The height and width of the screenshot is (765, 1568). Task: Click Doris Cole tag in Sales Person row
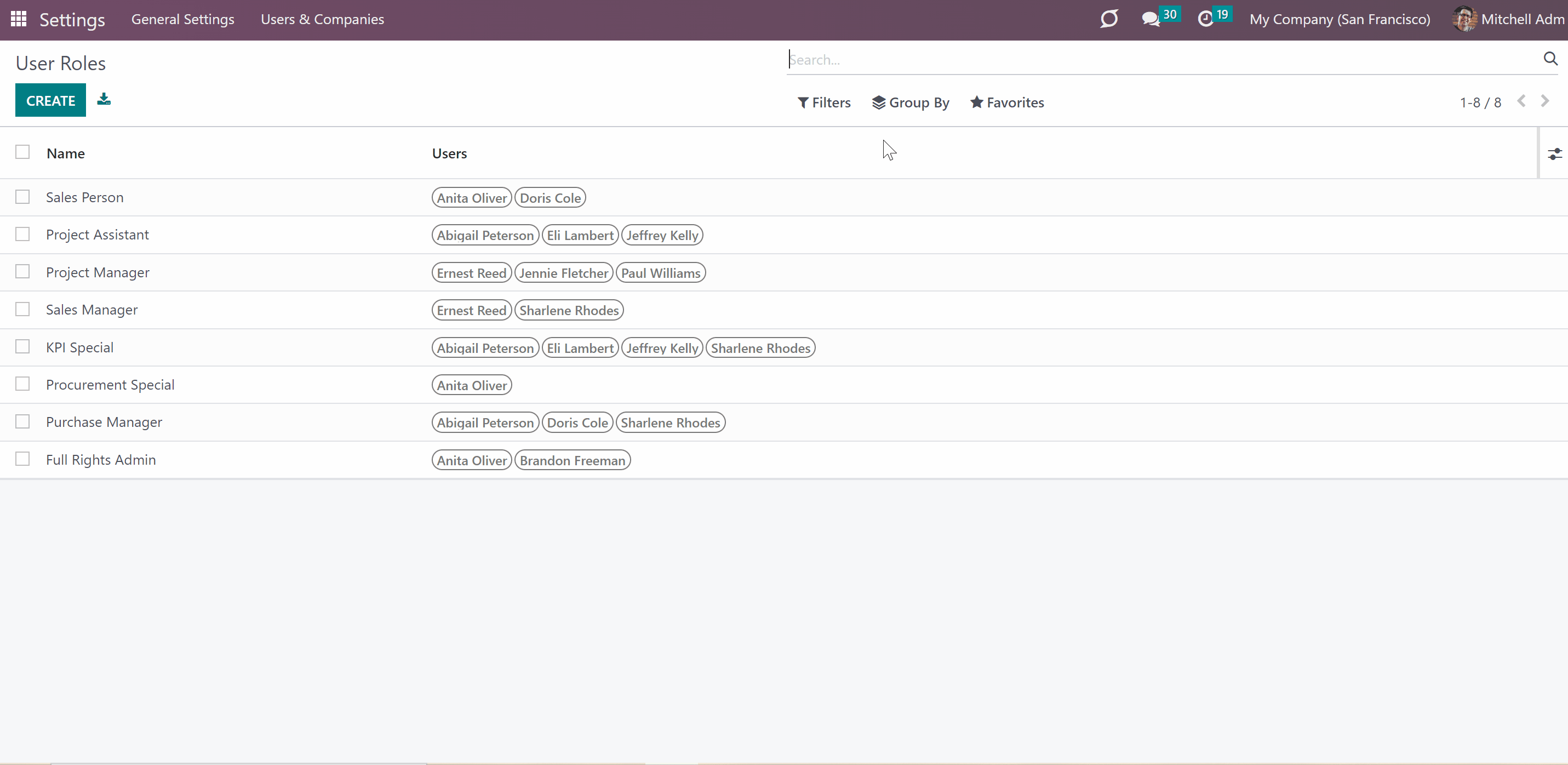[x=550, y=198]
